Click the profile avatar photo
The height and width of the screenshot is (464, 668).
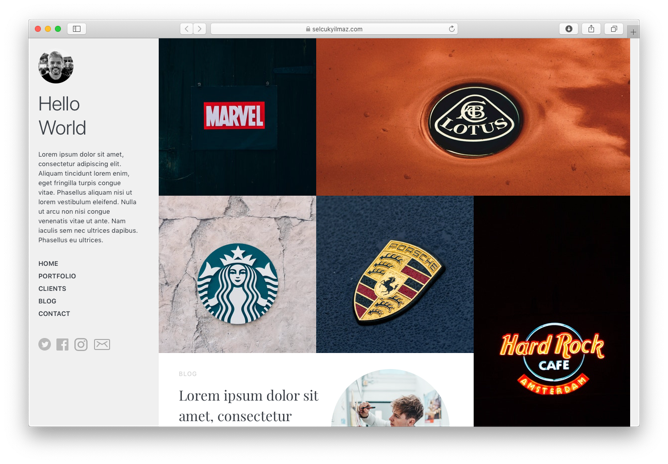[x=56, y=67]
